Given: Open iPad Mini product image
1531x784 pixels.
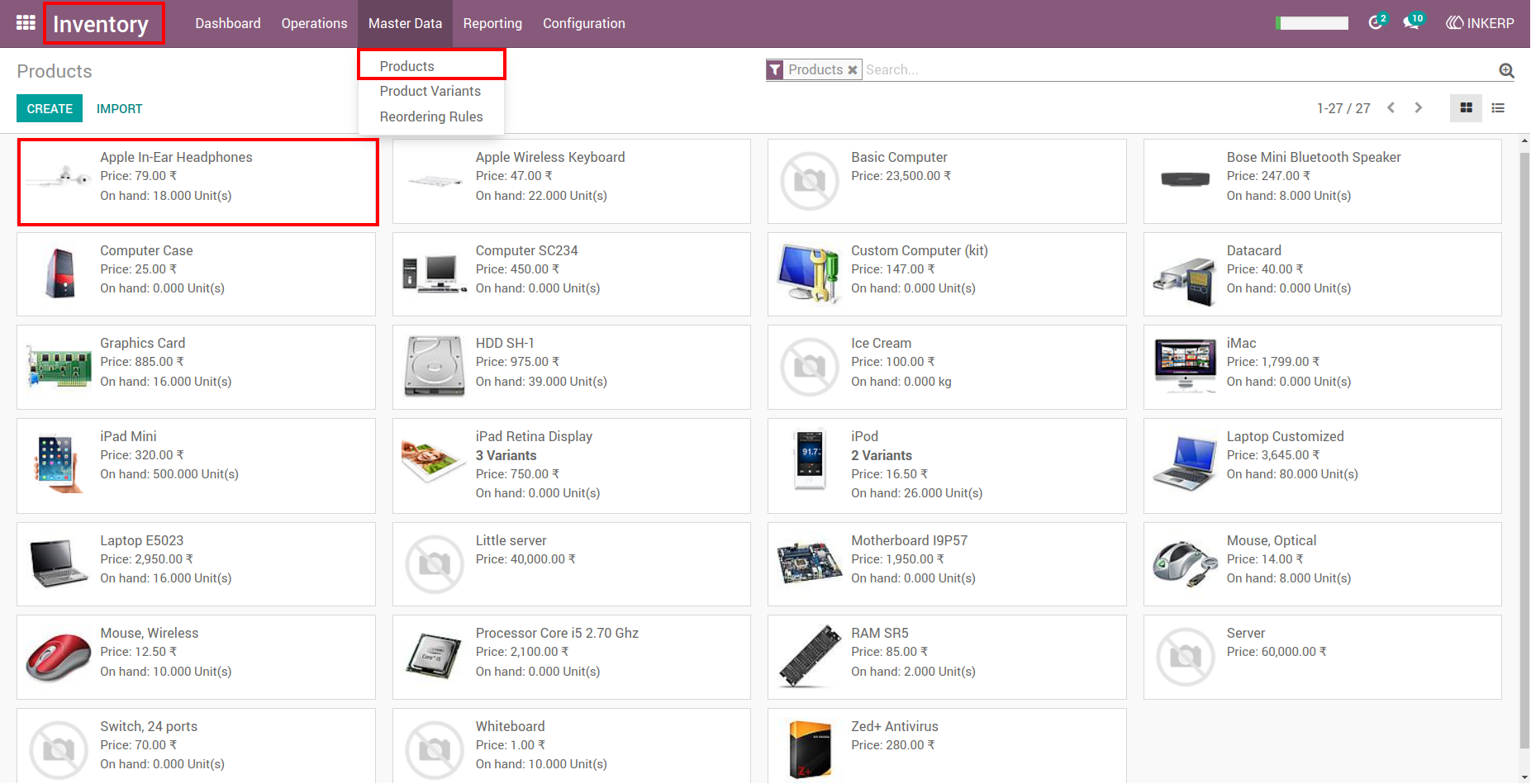Looking at the screenshot, I should tap(58, 463).
